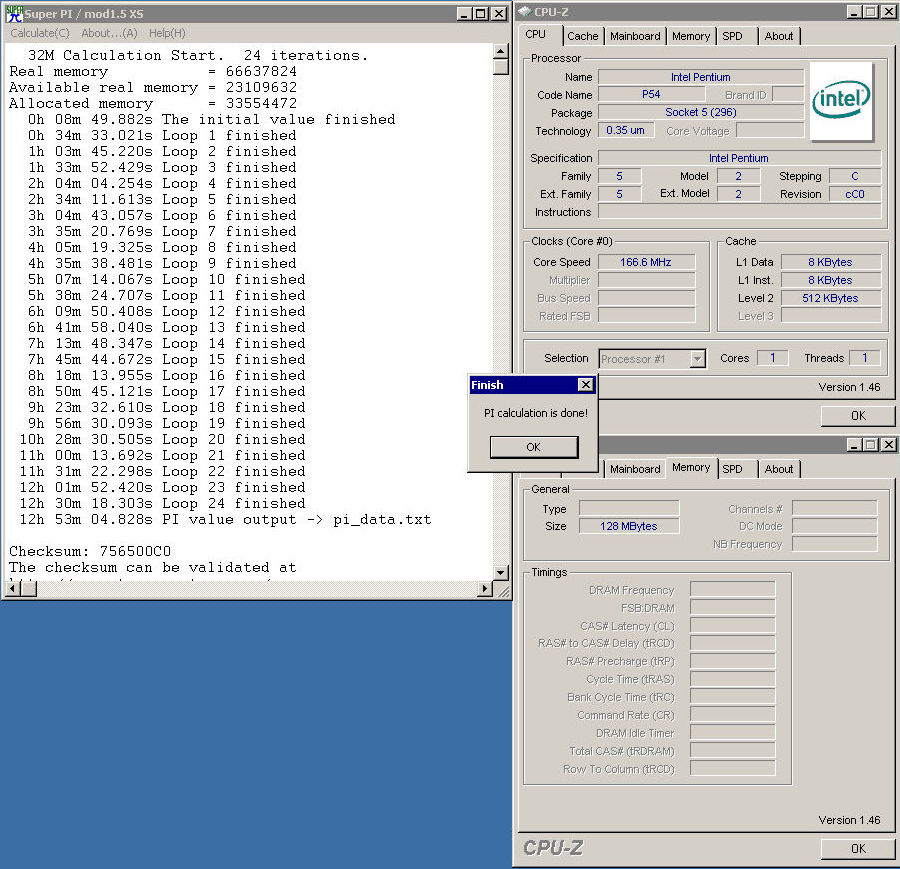Click the 'Loop 24 finished' line
Screen dimensions: 900x869
(162, 503)
